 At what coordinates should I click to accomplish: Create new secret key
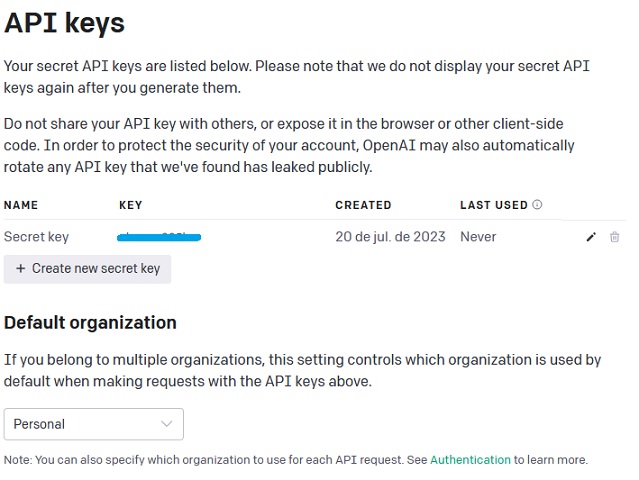(x=87, y=269)
